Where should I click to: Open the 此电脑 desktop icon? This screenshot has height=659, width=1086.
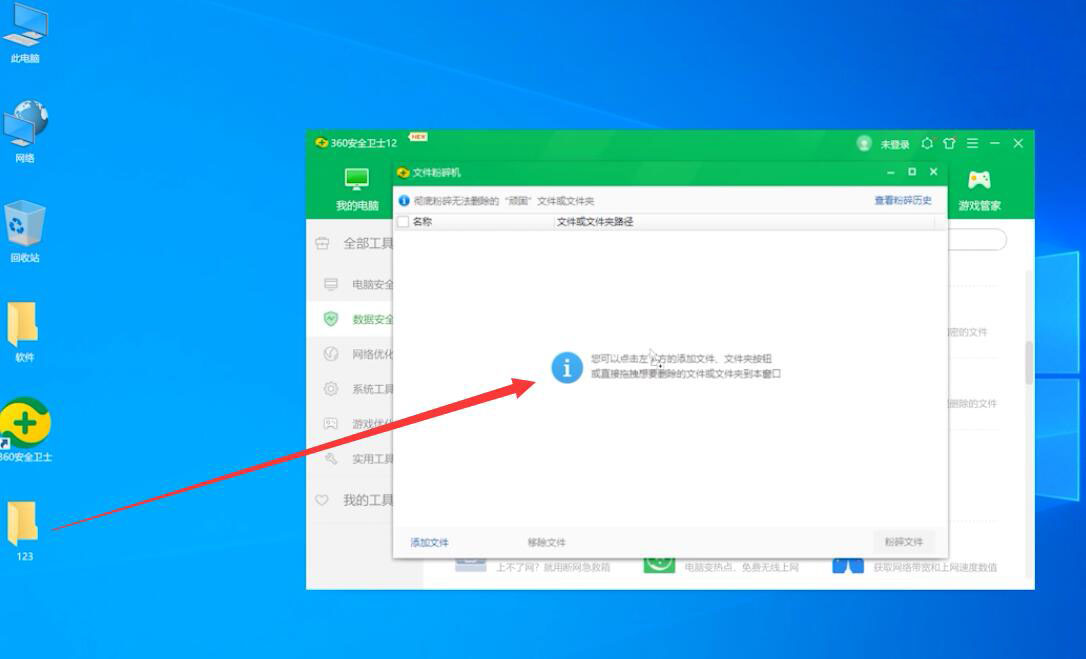point(25,33)
